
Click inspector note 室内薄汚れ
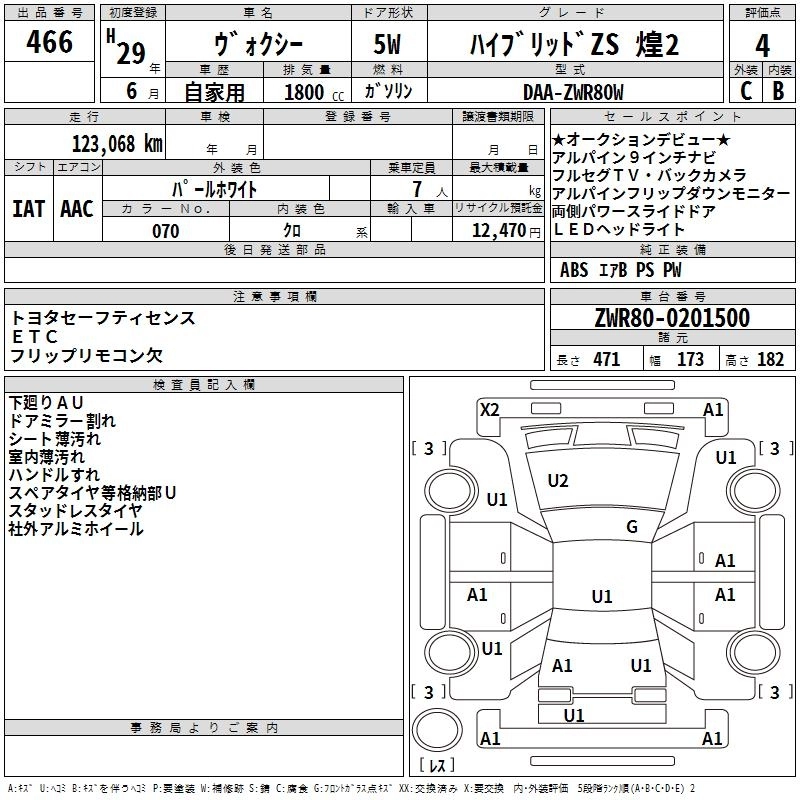(46, 457)
